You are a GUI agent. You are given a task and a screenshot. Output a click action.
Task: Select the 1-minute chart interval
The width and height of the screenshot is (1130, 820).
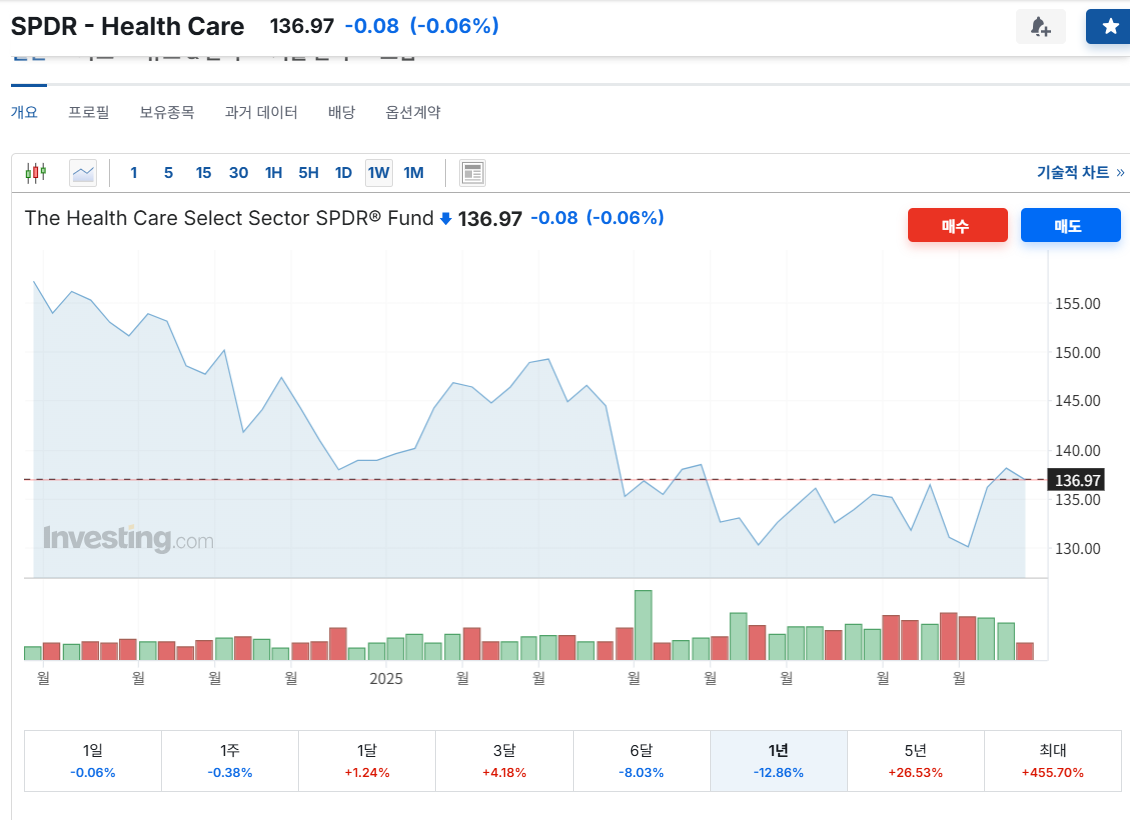click(x=133, y=173)
